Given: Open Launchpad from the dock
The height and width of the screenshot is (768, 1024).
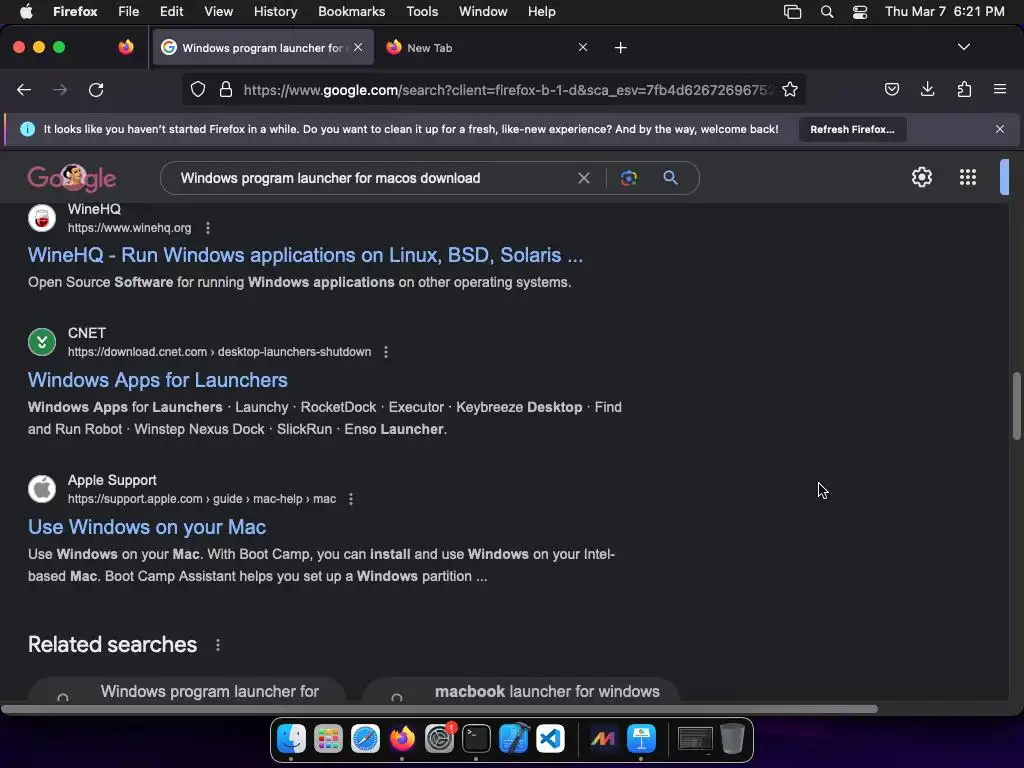Looking at the screenshot, I should (x=328, y=739).
